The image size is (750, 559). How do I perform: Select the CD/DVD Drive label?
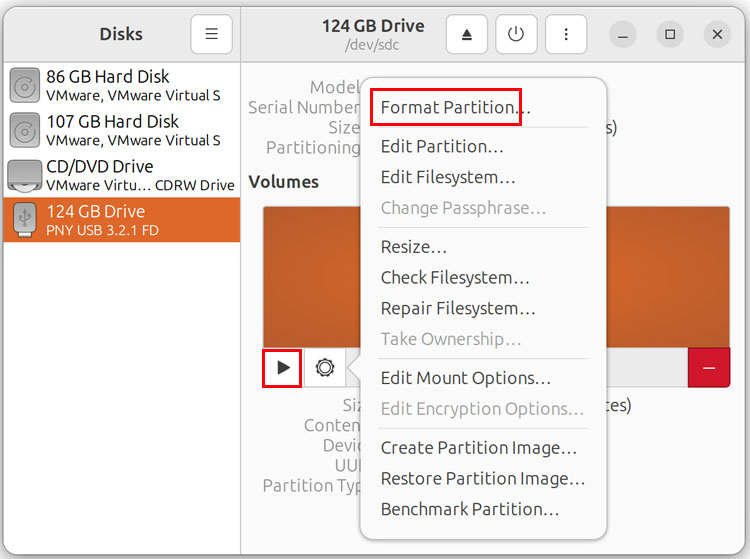[100, 166]
